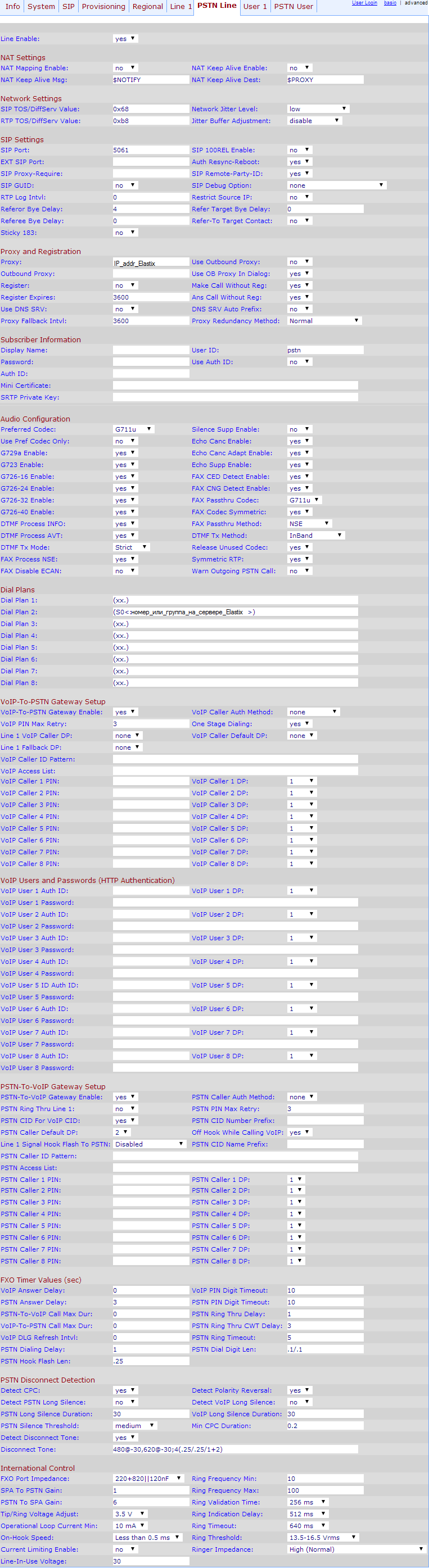Switch to basic view link
This screenshot has height=1568, width=429.
pyautogui.click(x=390, y=3)
